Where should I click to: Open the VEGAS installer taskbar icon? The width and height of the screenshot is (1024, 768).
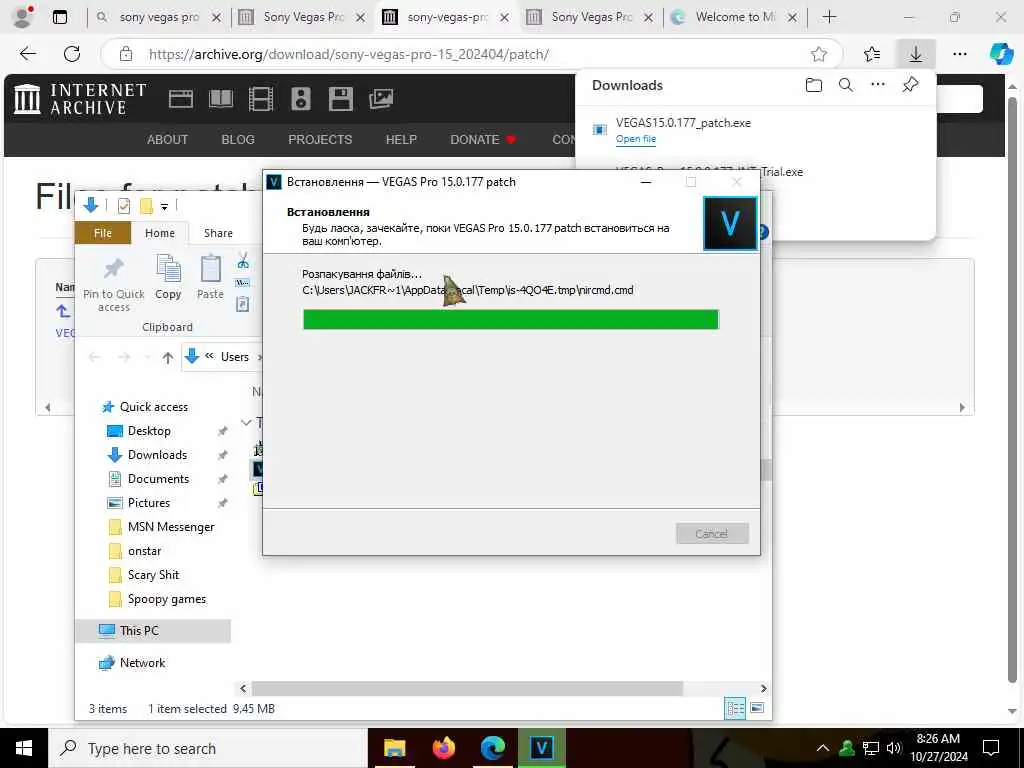click(x=541, y=748)
